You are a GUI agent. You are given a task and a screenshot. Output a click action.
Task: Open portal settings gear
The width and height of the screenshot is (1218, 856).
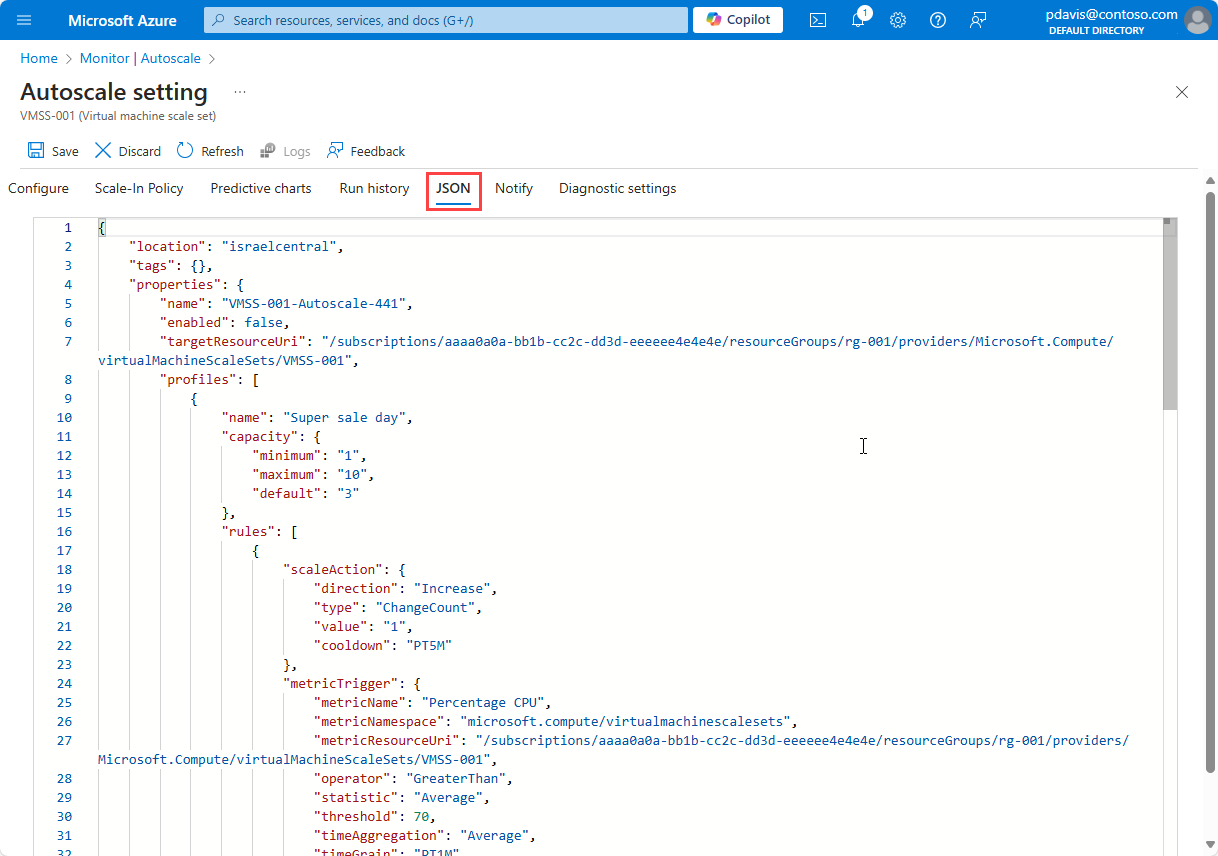(898, 20)
